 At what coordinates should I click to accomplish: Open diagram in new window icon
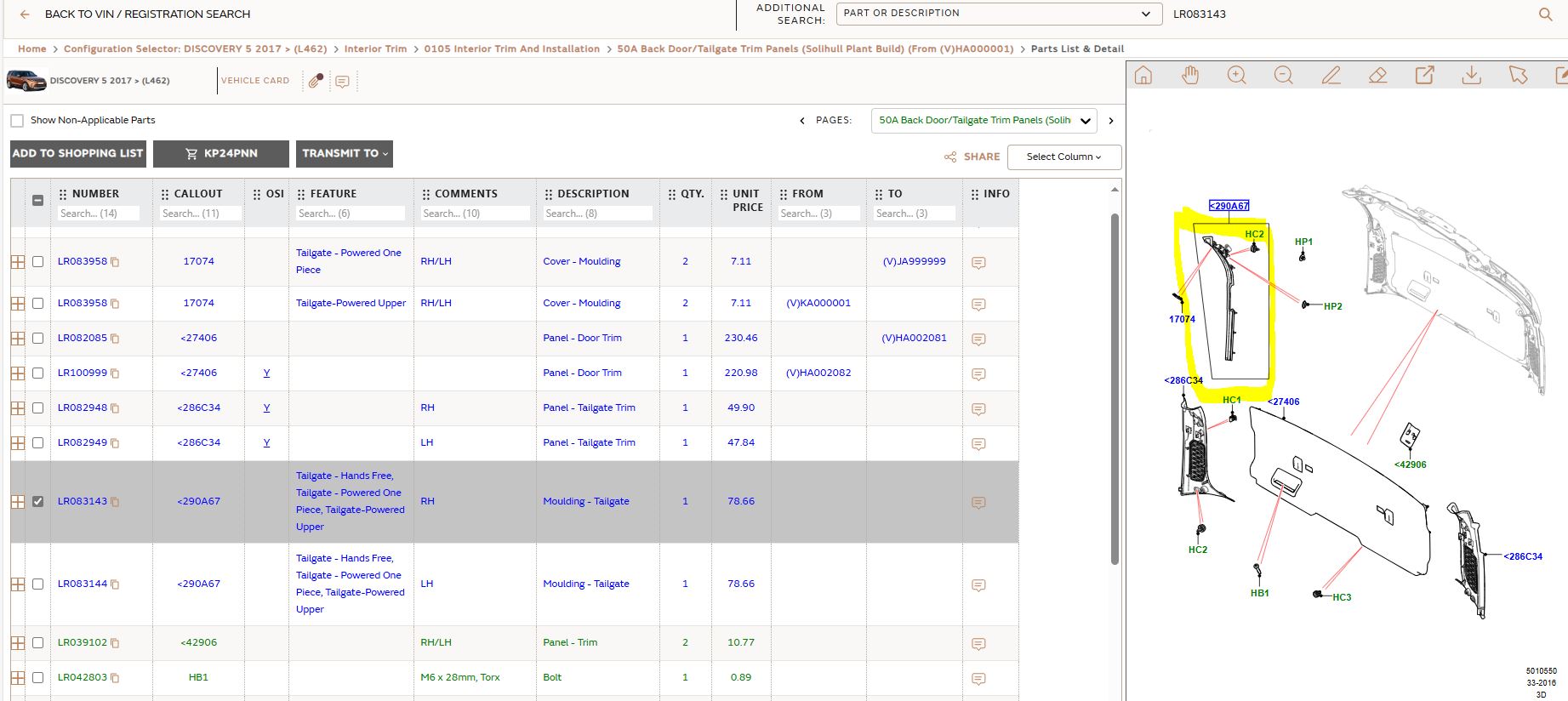click(1425, 76)
